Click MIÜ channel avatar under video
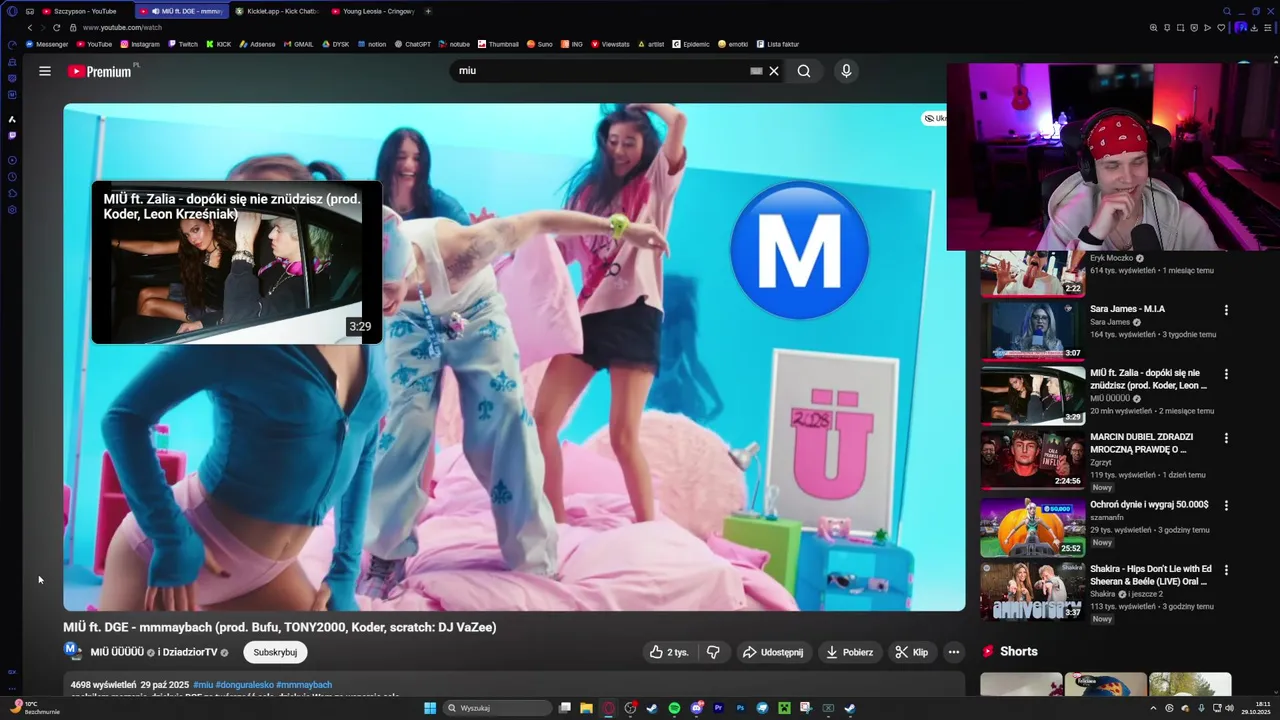This screenshot has height=720, width=1280. (72, 651)
